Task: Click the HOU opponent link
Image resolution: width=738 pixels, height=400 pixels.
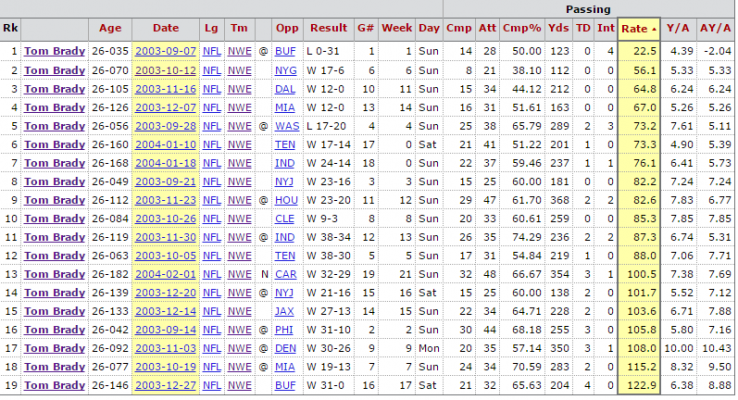Action: coord(286,200)
